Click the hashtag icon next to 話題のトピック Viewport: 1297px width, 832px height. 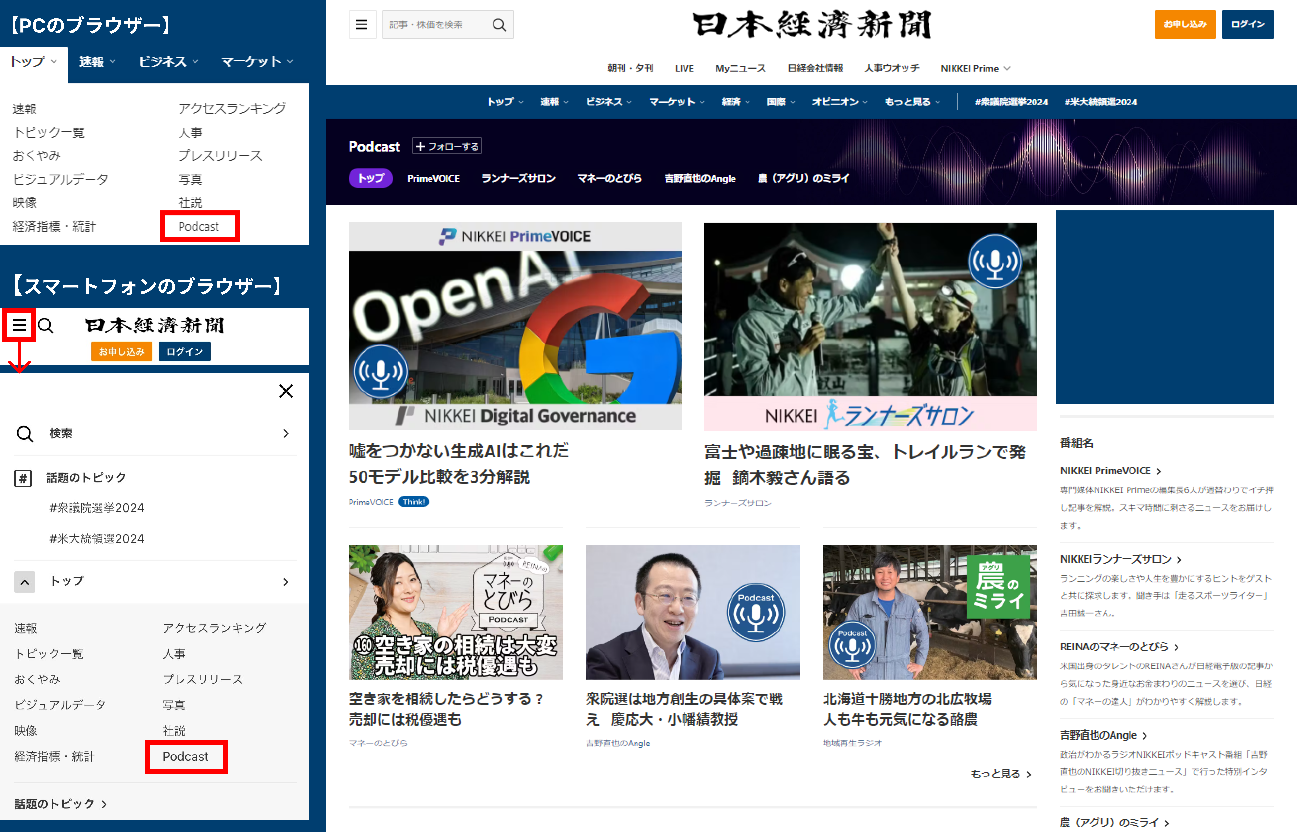(x=24, y=478)
